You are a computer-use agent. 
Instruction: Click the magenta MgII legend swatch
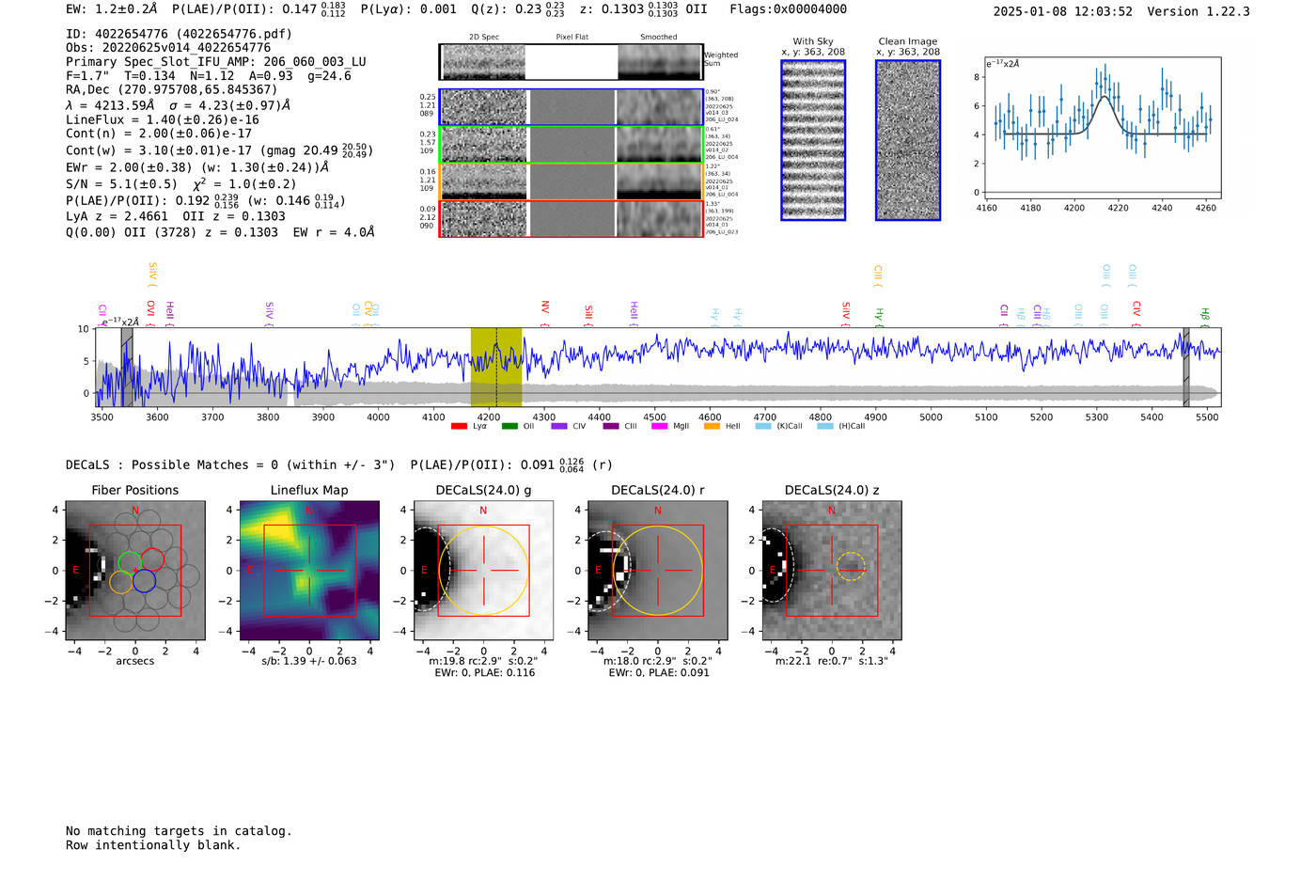[659, 426]
